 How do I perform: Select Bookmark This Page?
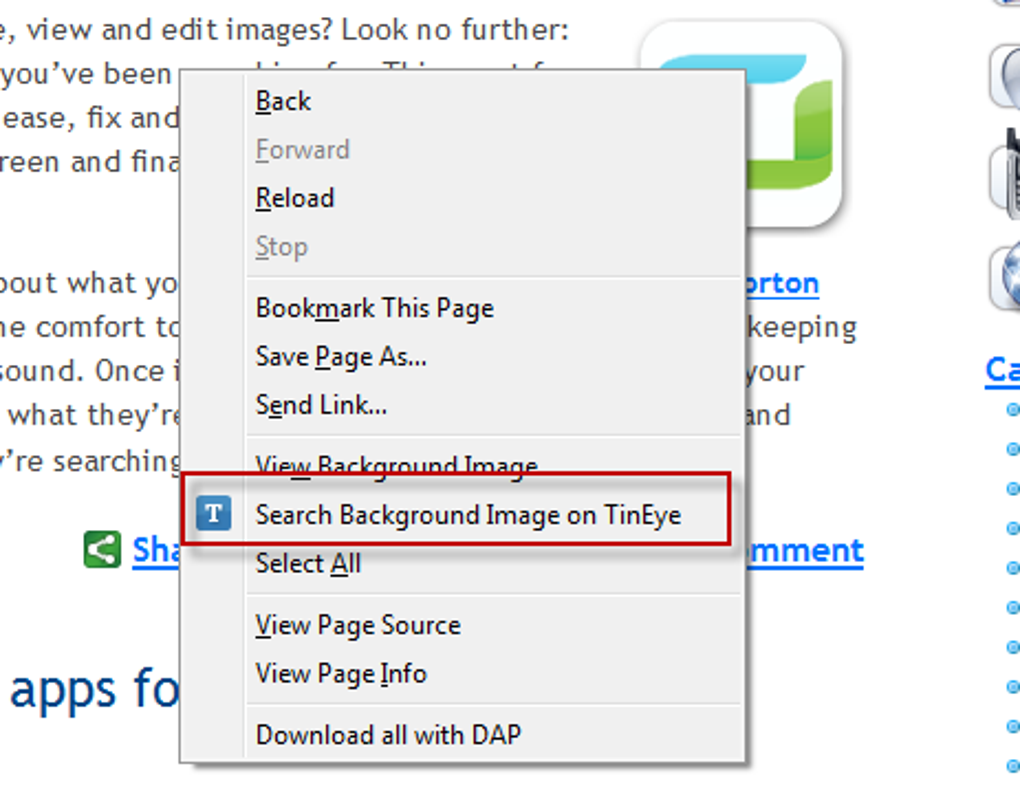tap(374, 308)
